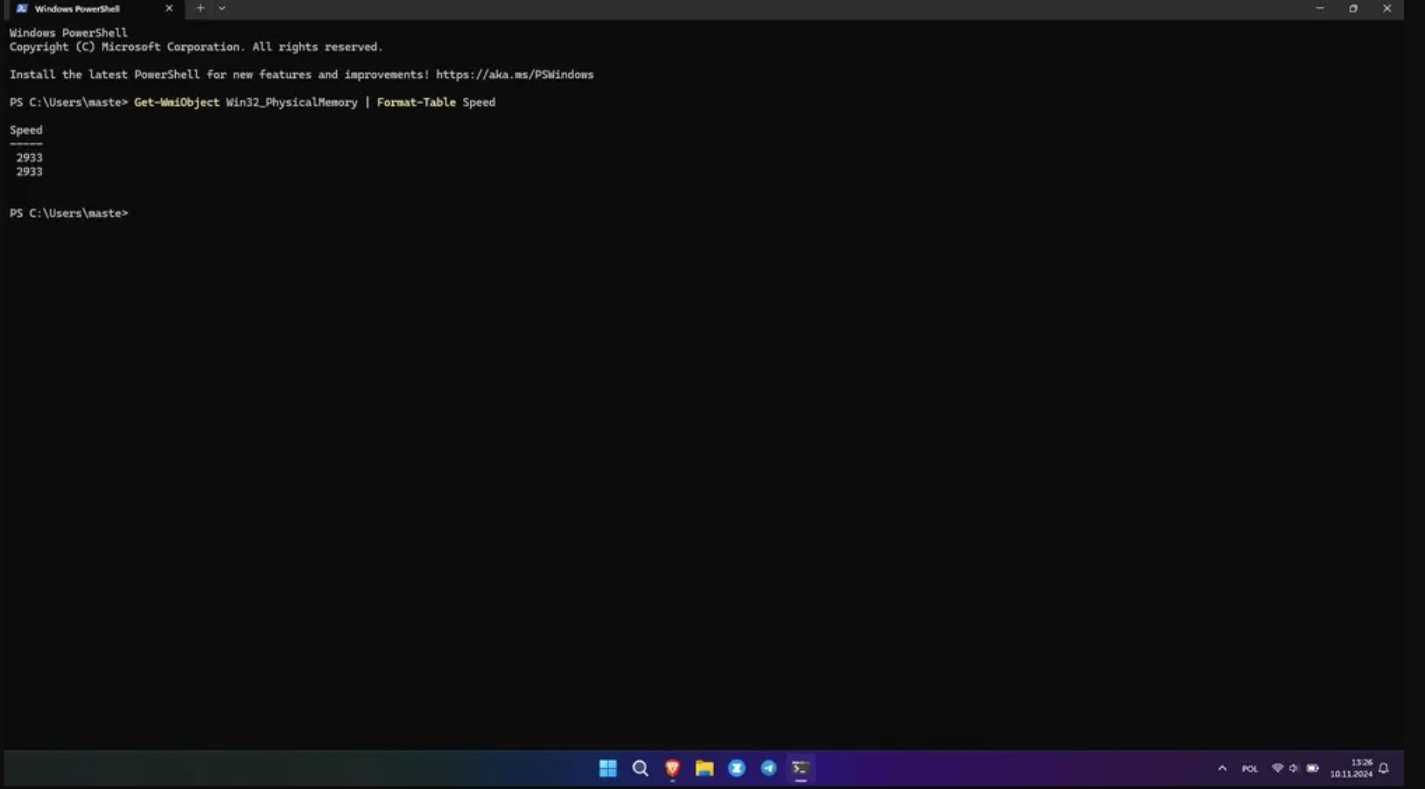1425x789 pixels.
Task: Open the blue Z app in taskbar
Action: coord(737,768)
